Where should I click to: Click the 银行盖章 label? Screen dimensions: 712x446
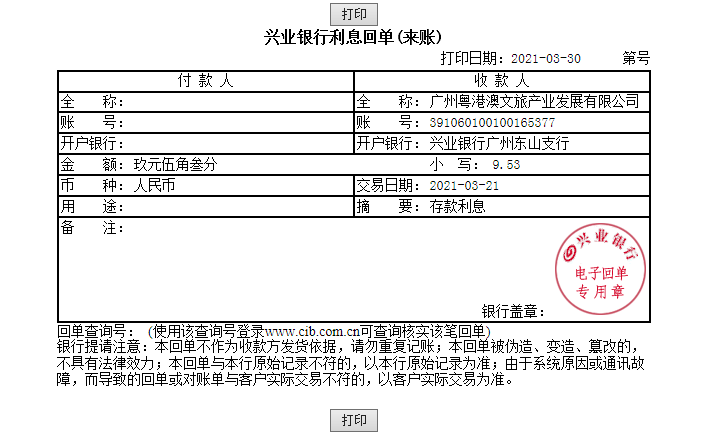coord(513,312)
